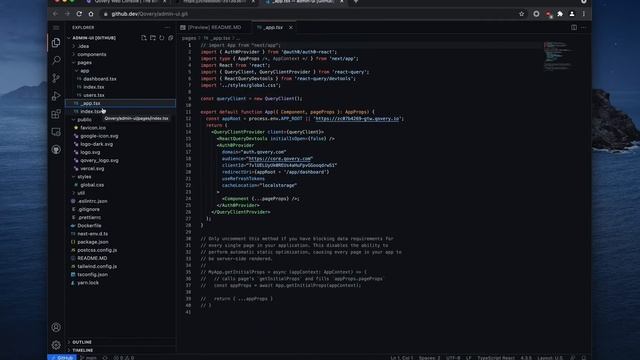Open the Search view in activity bar
Viewport: 640px width, 360px height.
click(56, 60)
